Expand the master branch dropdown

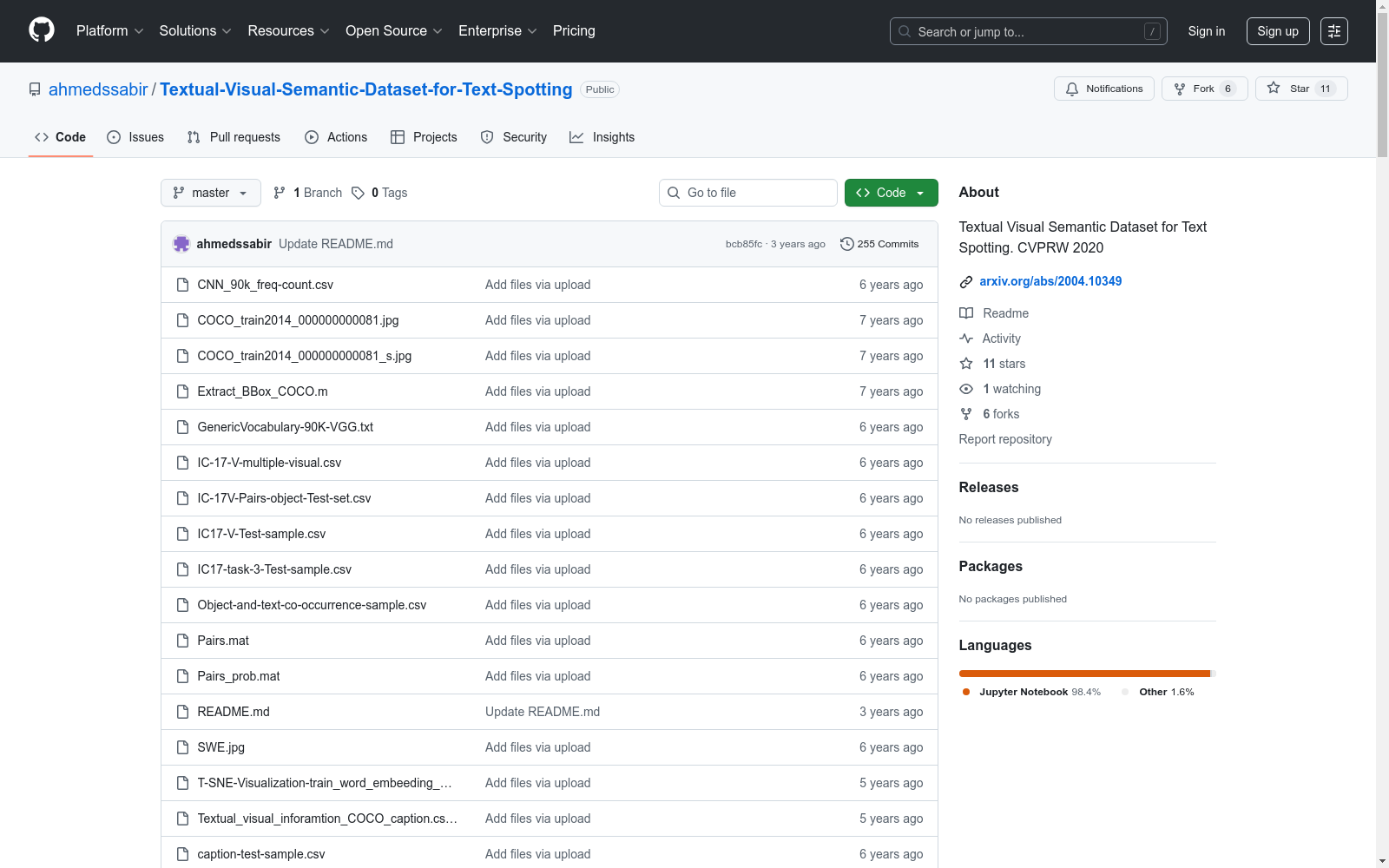(x=211, y=193)
